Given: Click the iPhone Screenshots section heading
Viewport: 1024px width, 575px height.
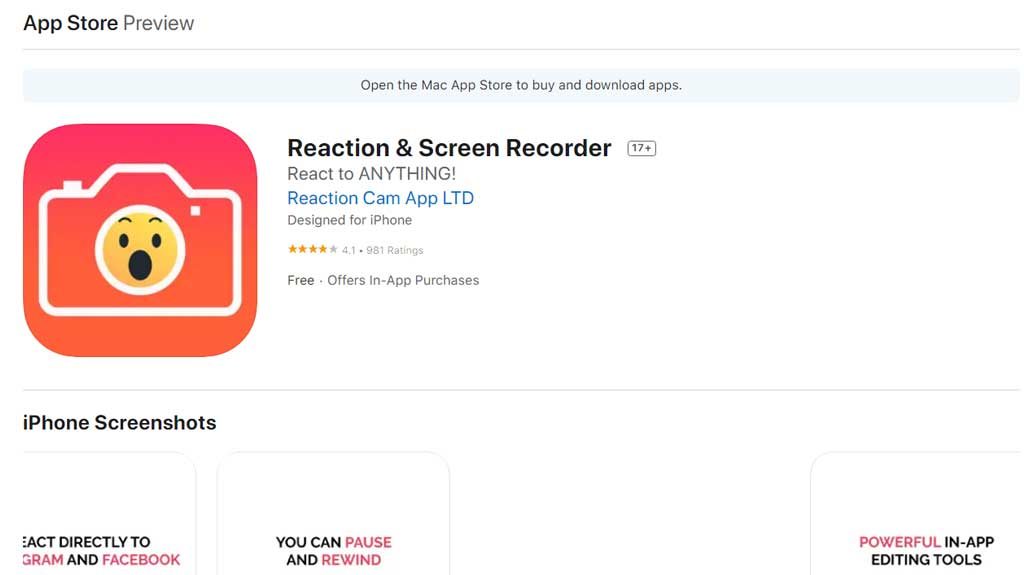Looking at the screenshot, I should (x=119, y=423).
